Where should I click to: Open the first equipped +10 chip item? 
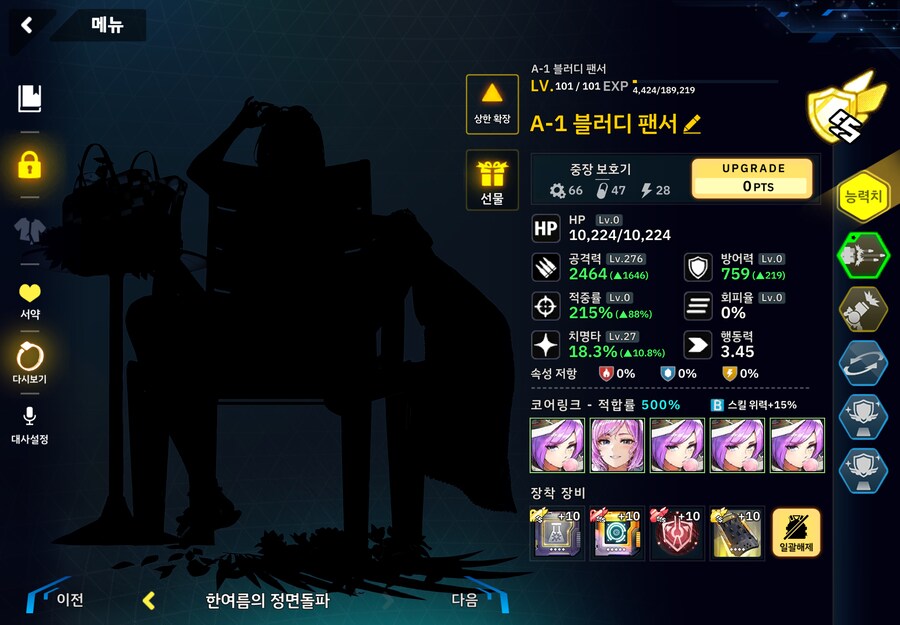pyautogui.click(x=557, y=533)
